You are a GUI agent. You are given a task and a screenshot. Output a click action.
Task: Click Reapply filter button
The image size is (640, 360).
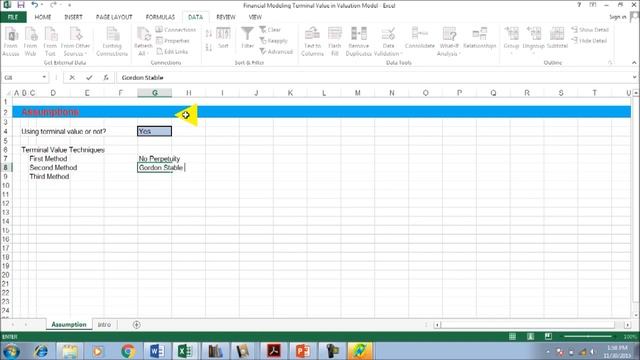point(273,41)
